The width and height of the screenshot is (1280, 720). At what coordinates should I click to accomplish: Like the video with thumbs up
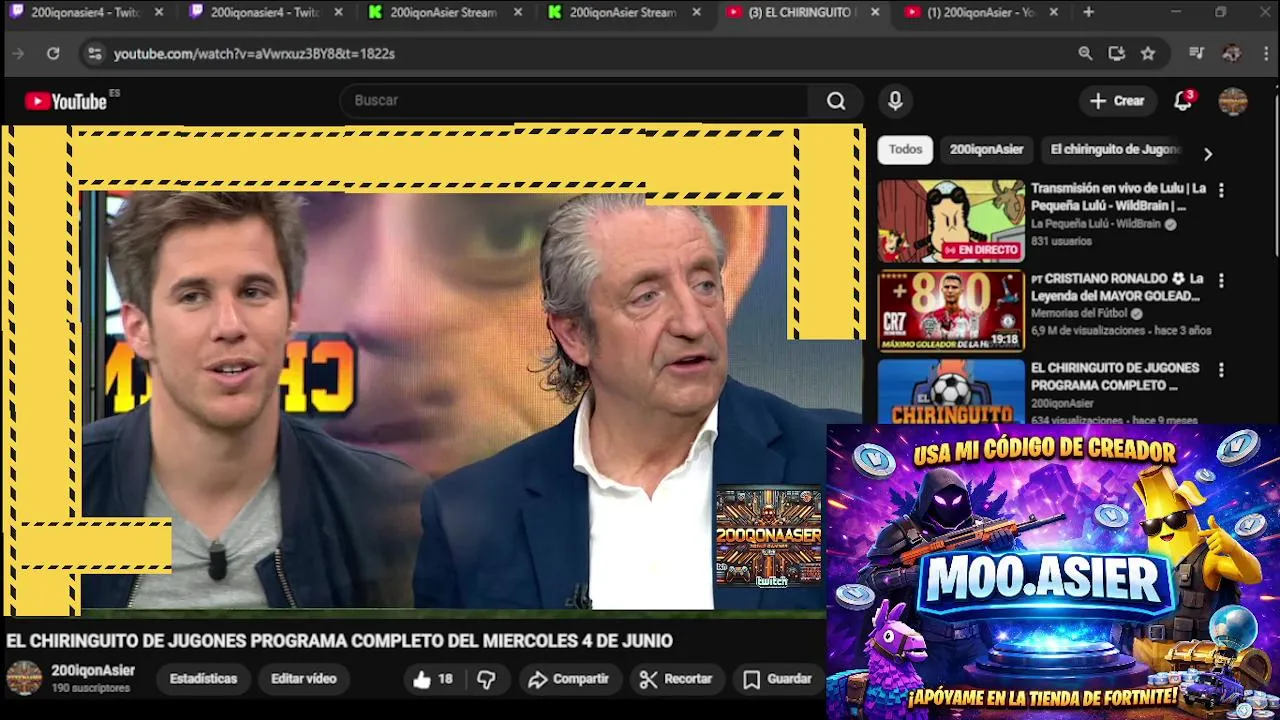433,679
